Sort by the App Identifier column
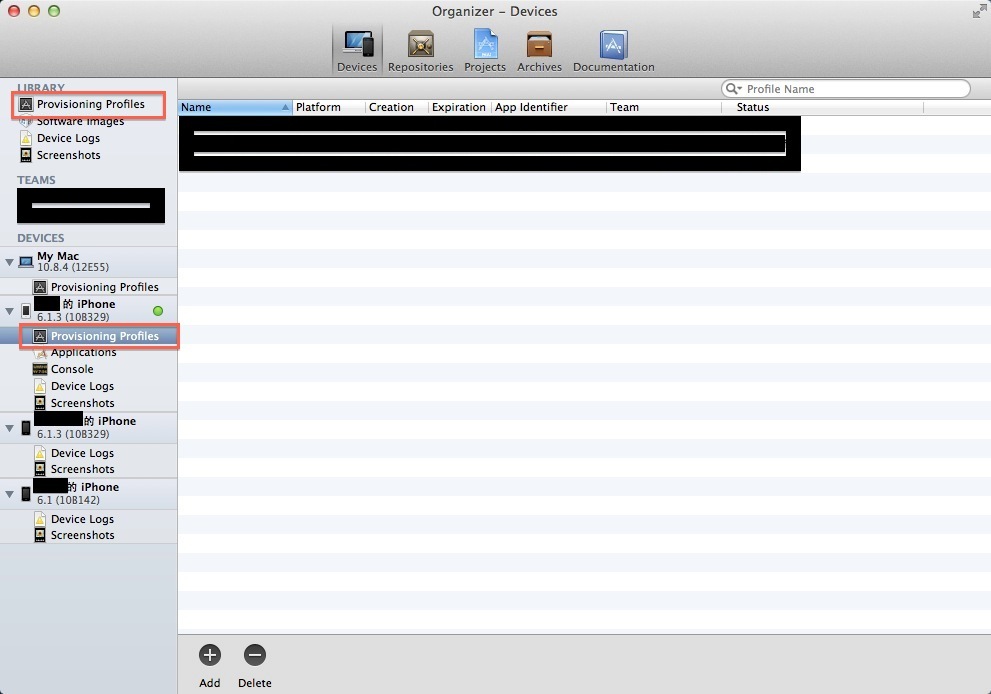The height and width of the screenshot is (694, 991). tap(548, 107)
